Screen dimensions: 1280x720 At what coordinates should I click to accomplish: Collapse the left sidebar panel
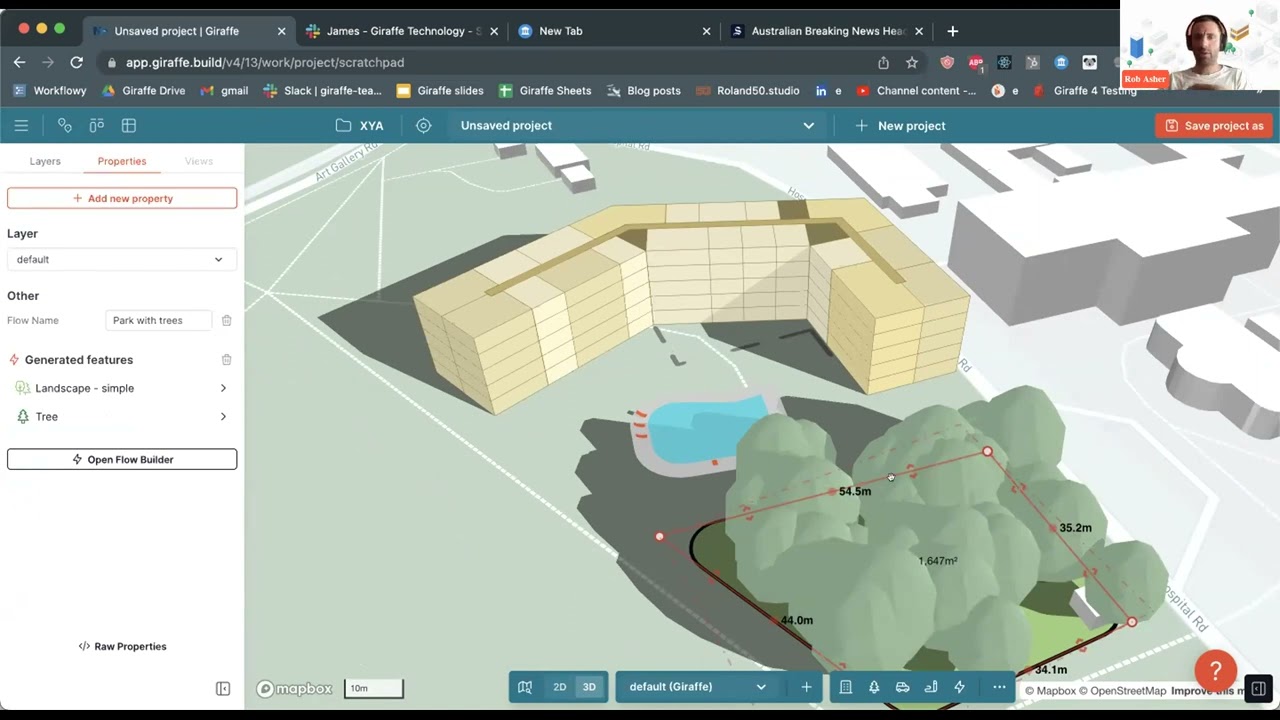(x=223, y=688)
